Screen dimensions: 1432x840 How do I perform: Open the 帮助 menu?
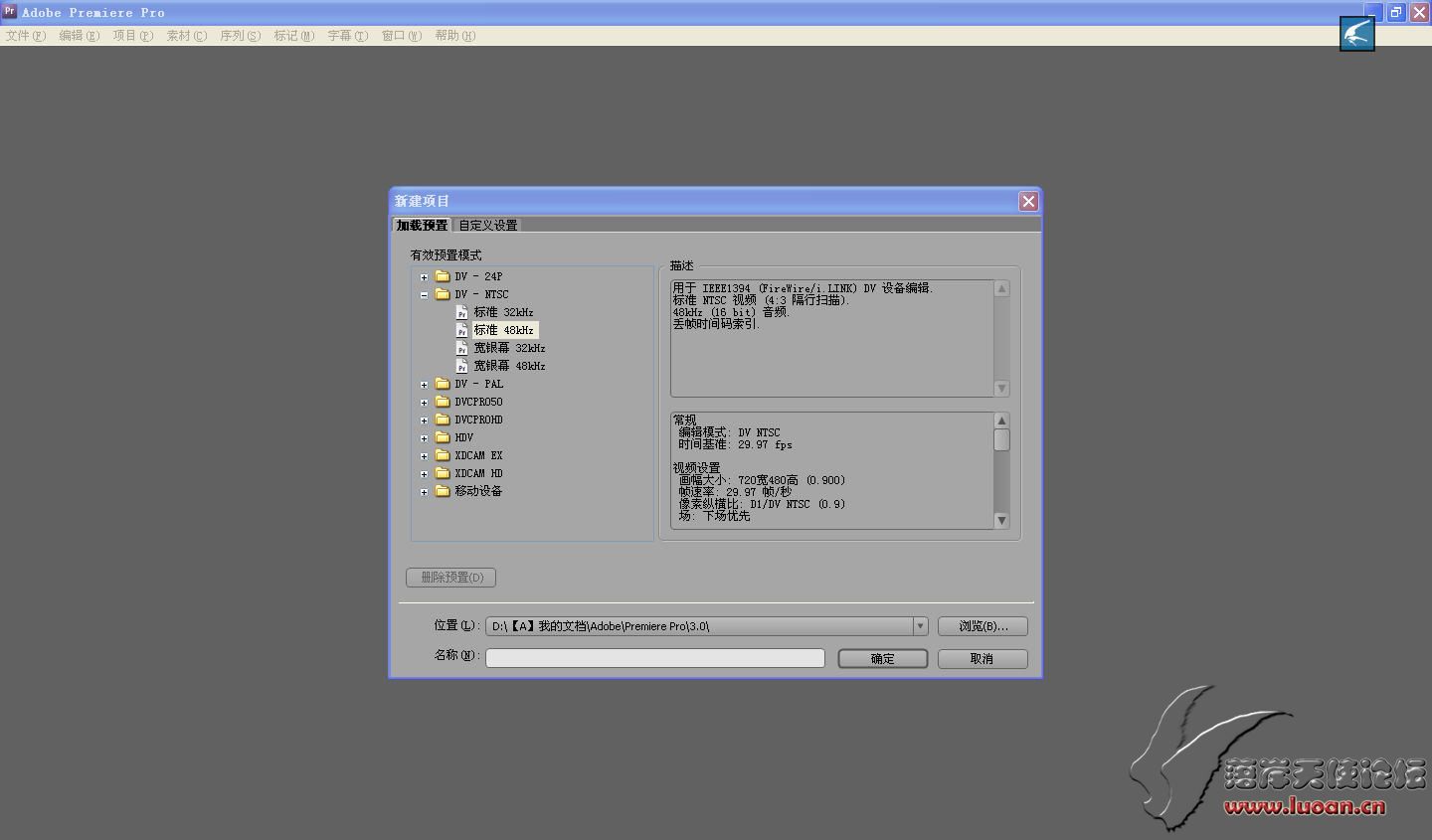455,36
